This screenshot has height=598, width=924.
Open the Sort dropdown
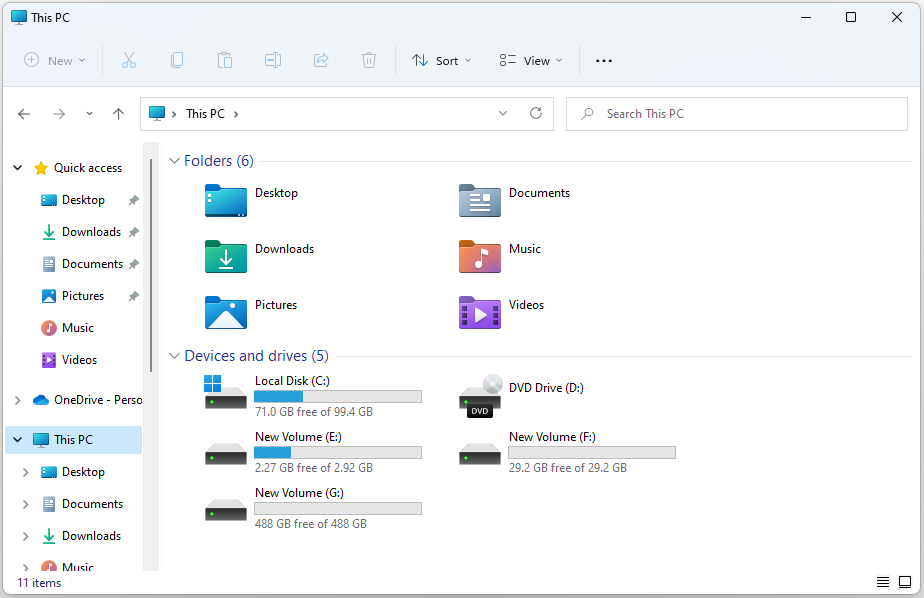tap(441, 60)
